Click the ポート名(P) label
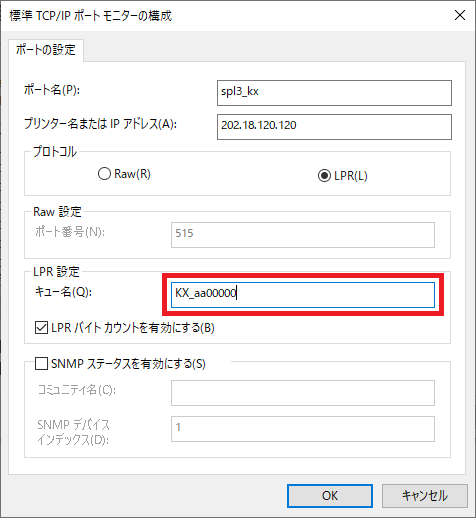The width and height of the screenshot is (476, 518). coord(52,90)
